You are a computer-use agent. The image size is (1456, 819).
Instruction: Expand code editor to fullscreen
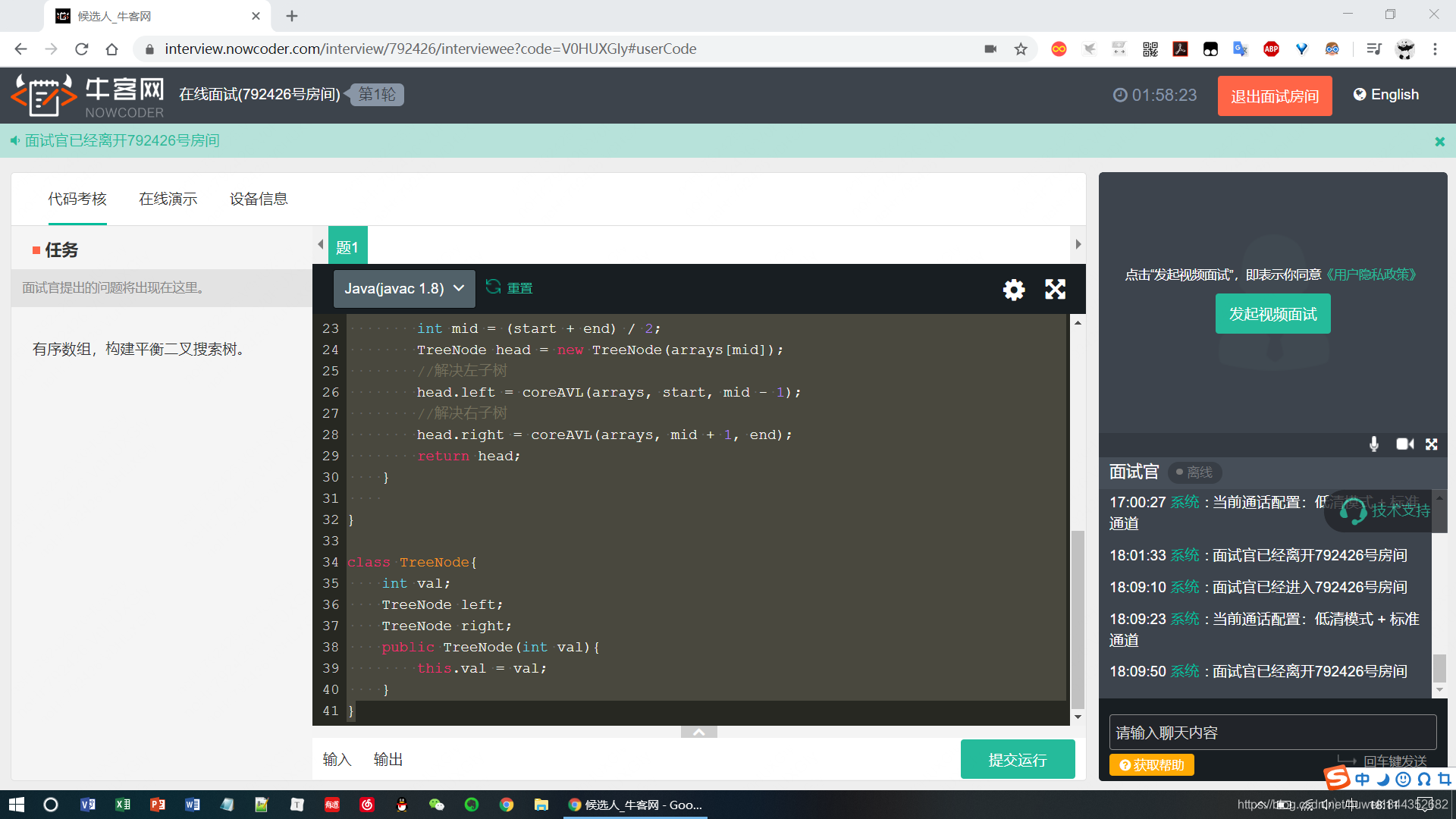1055,289
